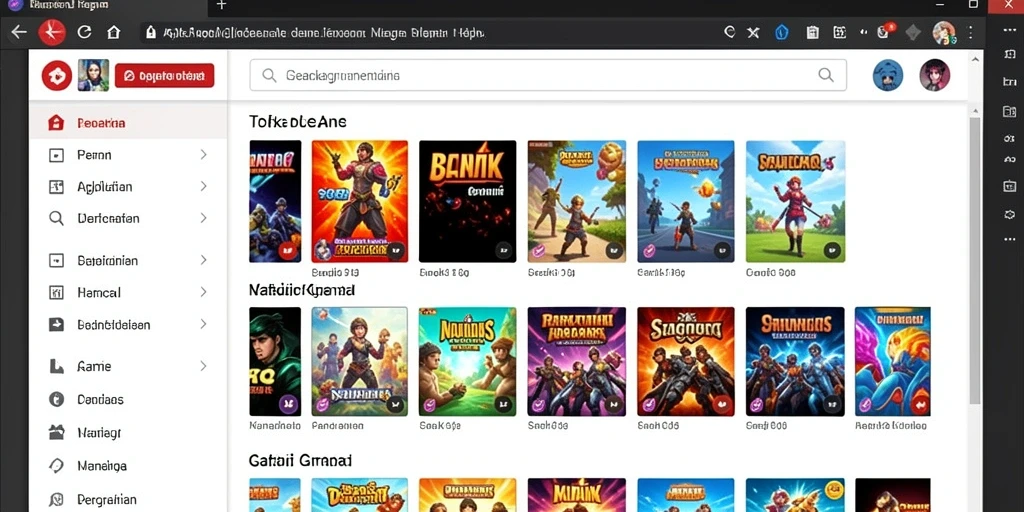
Task: Open a new browser tab with plus
Action: pyautogui.click(x=221, y=5)
